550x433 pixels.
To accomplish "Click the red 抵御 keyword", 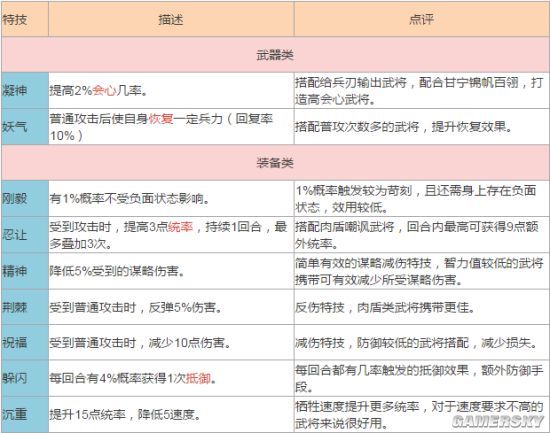I will click(198, 378).
